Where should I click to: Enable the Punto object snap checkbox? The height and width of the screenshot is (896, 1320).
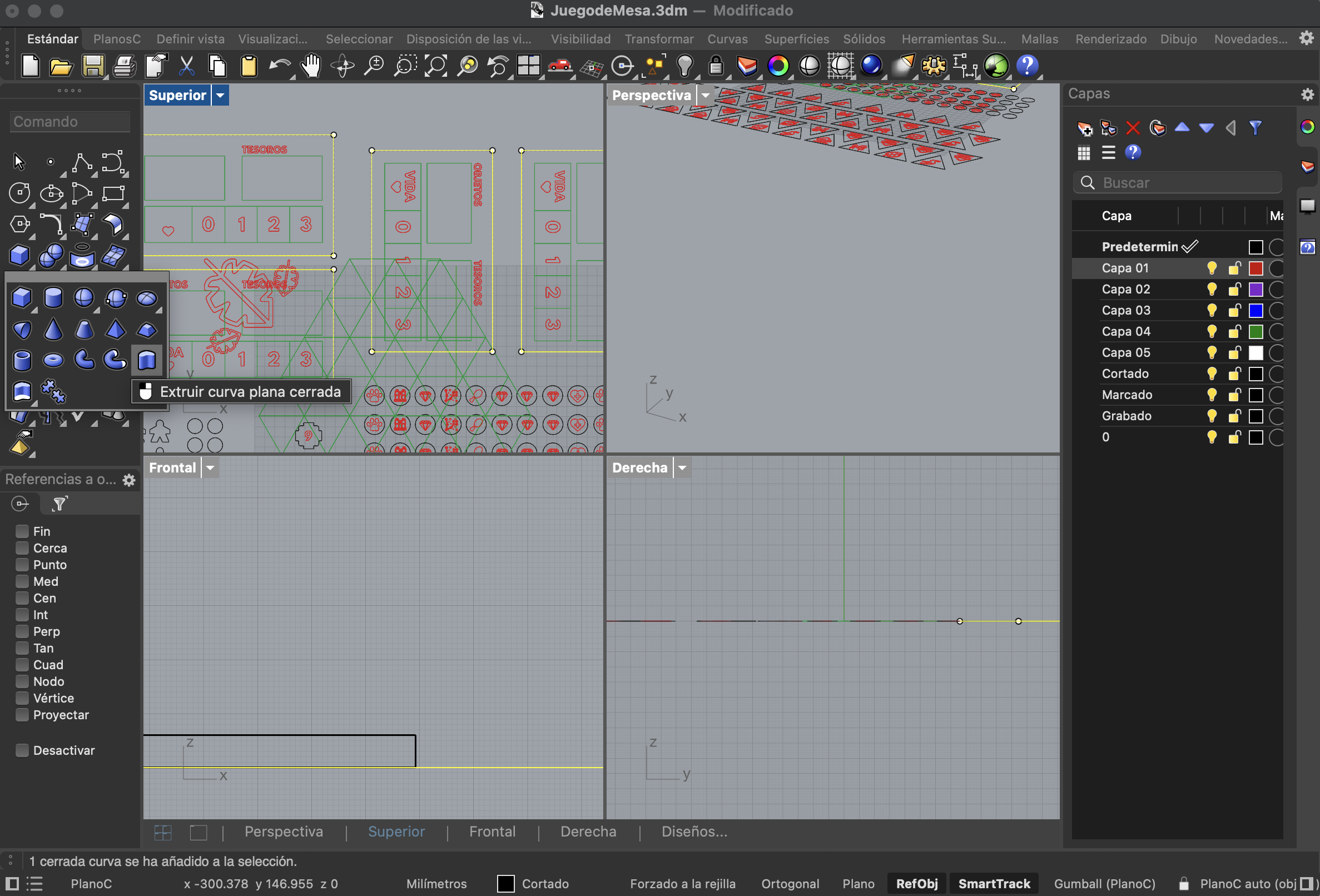pyautogui.click(x=22, y=565)
